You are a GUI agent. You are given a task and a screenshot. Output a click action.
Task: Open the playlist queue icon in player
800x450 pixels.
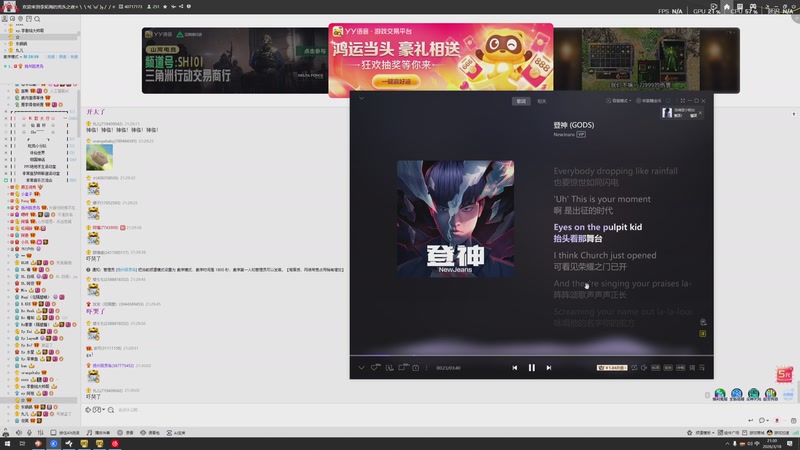point(702,367)
